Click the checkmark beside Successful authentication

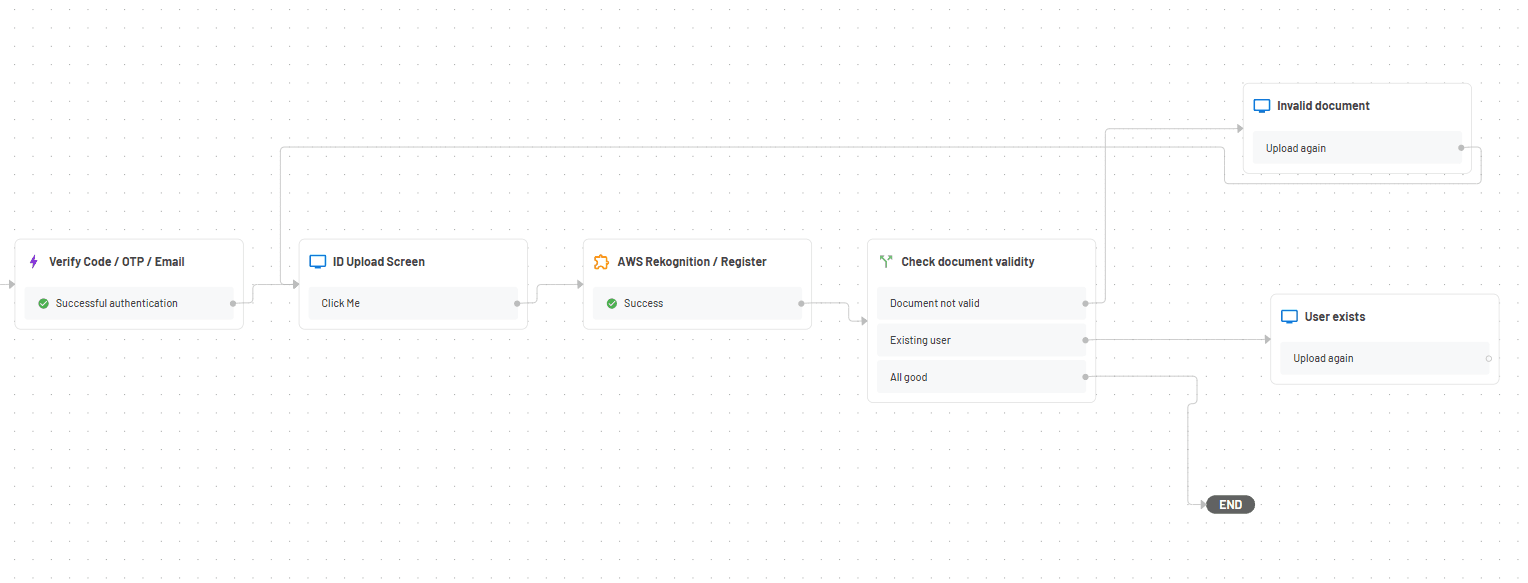43,303
